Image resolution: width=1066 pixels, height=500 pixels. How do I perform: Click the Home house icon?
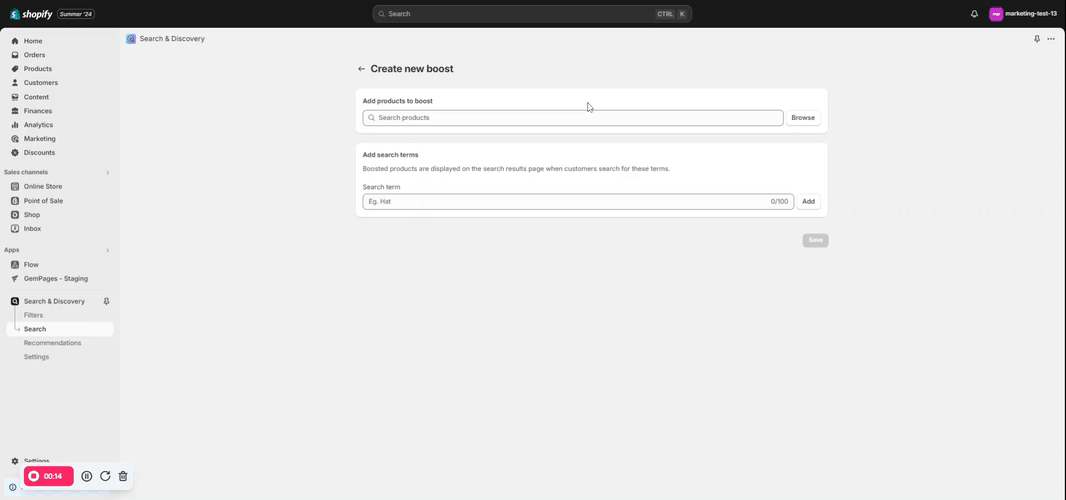click(x=15, y=41)
